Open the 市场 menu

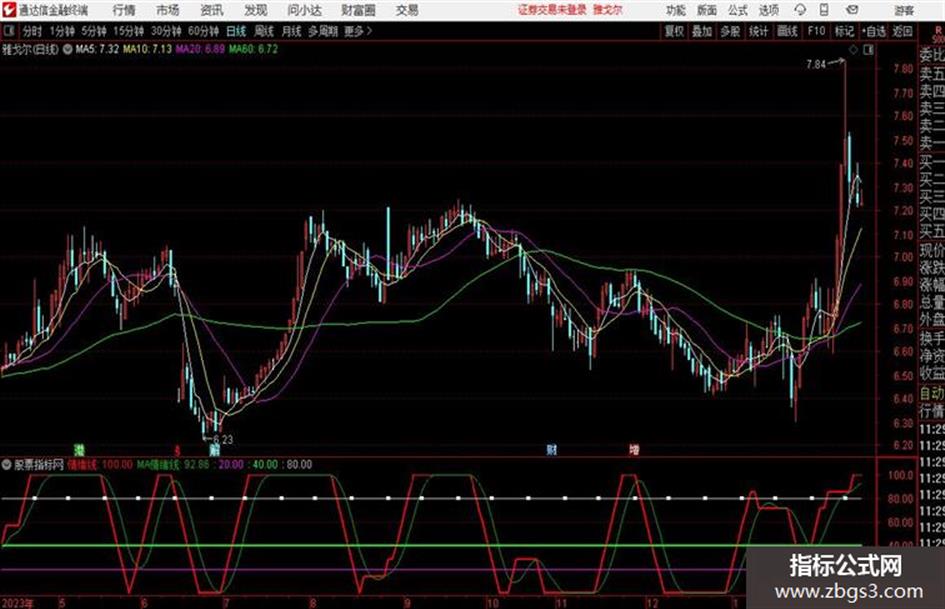tap(168, 10)
